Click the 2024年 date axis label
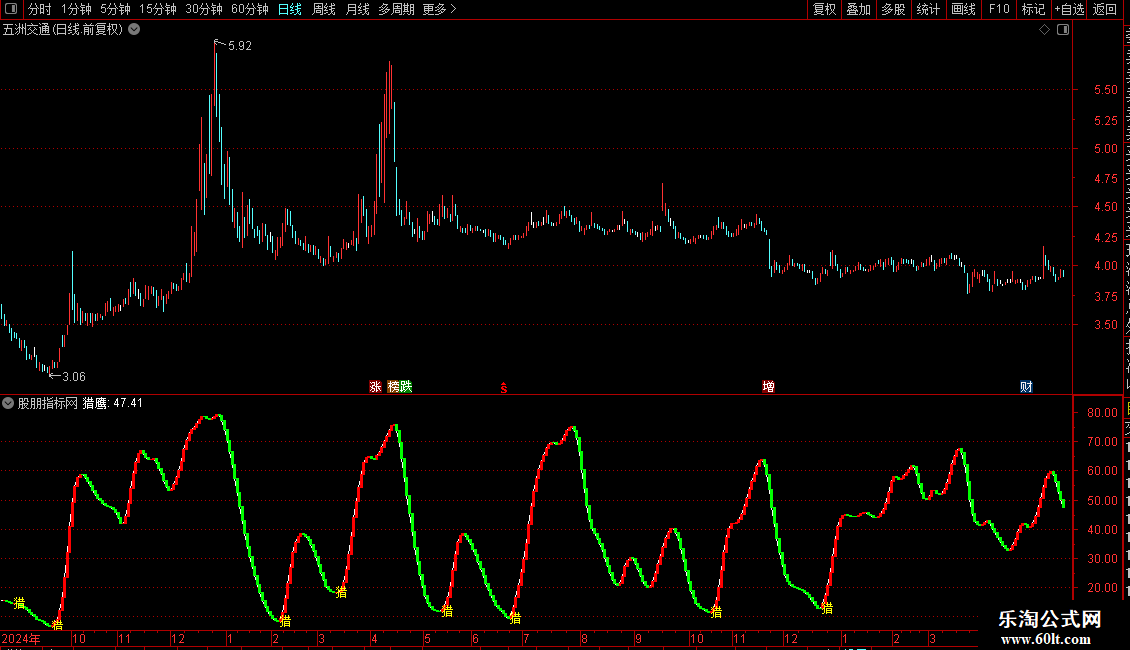This screenshot has height=650, width=1130. pos(21,639)
